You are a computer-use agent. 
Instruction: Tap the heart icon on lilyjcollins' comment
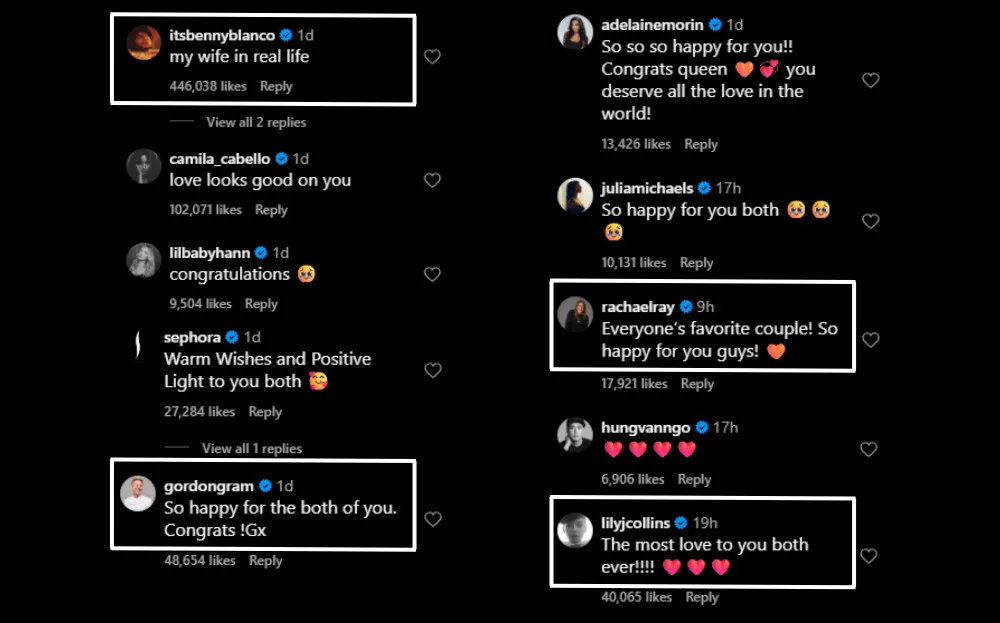tap(868, 556)
